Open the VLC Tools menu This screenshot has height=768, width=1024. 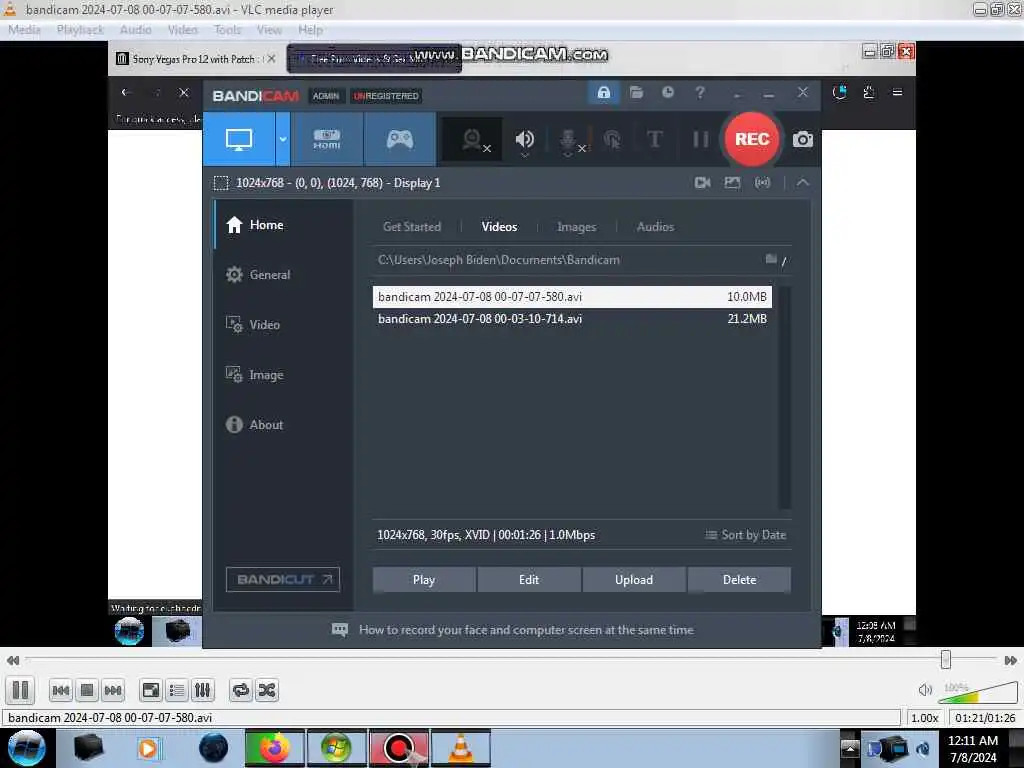(x=227, y=30)
